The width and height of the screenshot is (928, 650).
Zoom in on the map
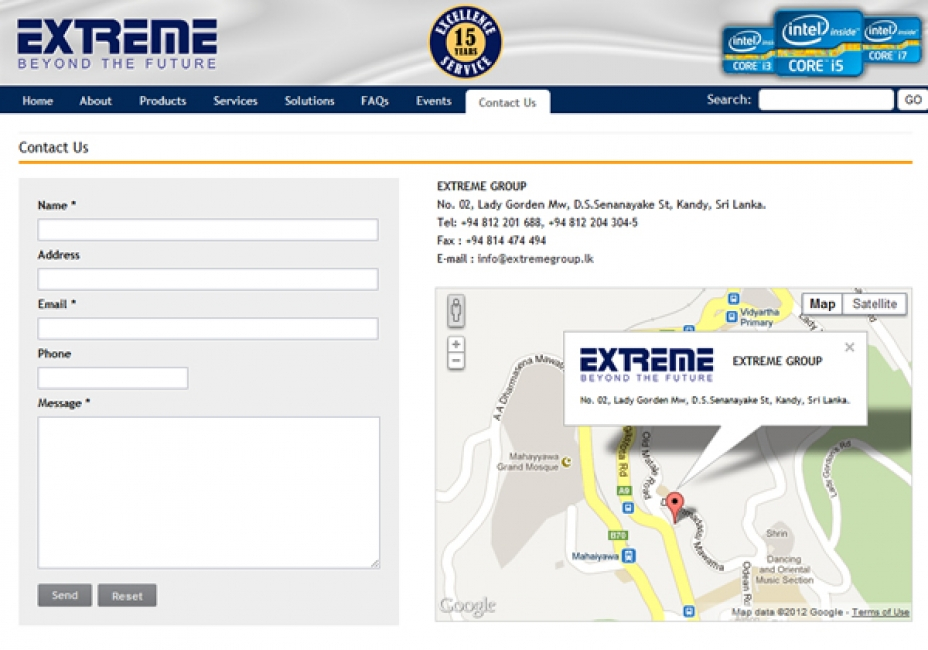pyautogui.click(x=456, y=344)
